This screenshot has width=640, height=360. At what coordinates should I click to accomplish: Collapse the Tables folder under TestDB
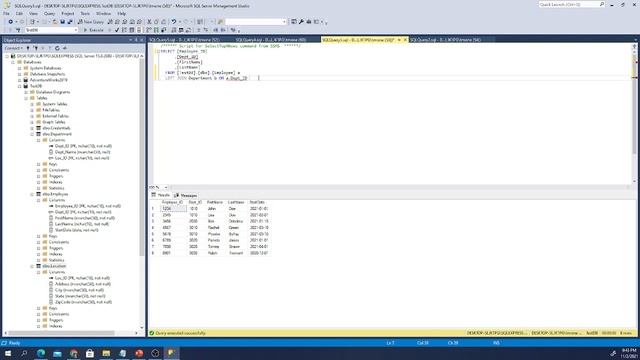click(26, 98)
